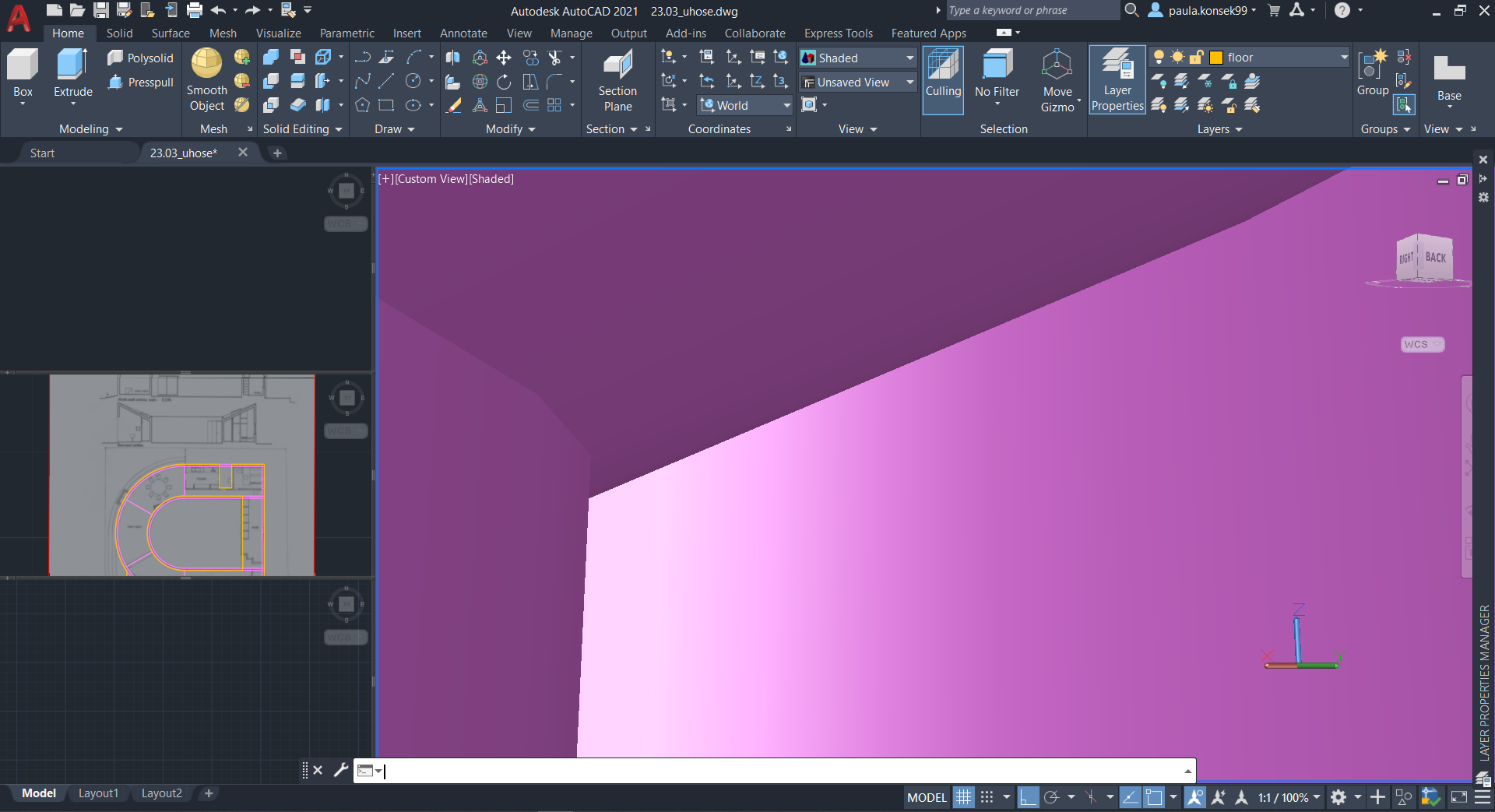The height and width of the screenshot is (812, 1495).
Task: Toggle Culling selection option
Action: coord(943,80)
